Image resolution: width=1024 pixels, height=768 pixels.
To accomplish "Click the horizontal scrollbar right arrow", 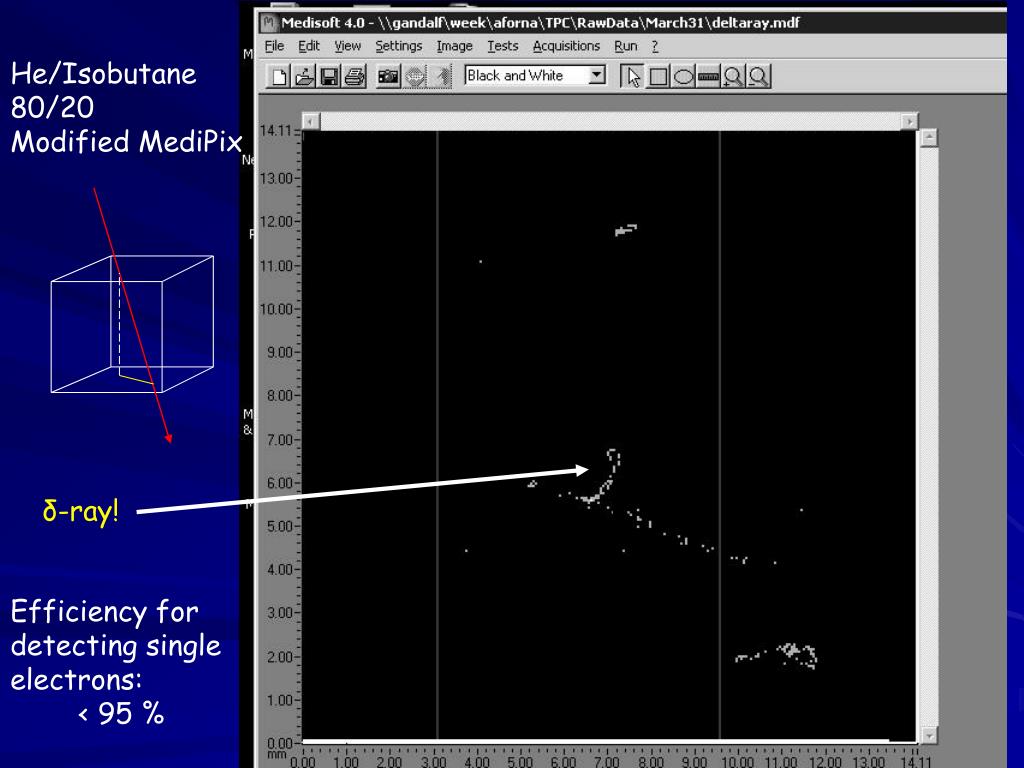I will 909,121.
